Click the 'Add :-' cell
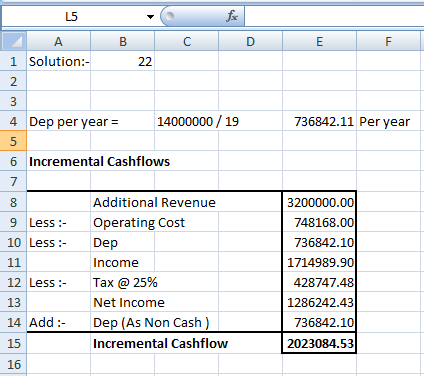This screenshot has height=376, width=424. [x=59, y=322]
